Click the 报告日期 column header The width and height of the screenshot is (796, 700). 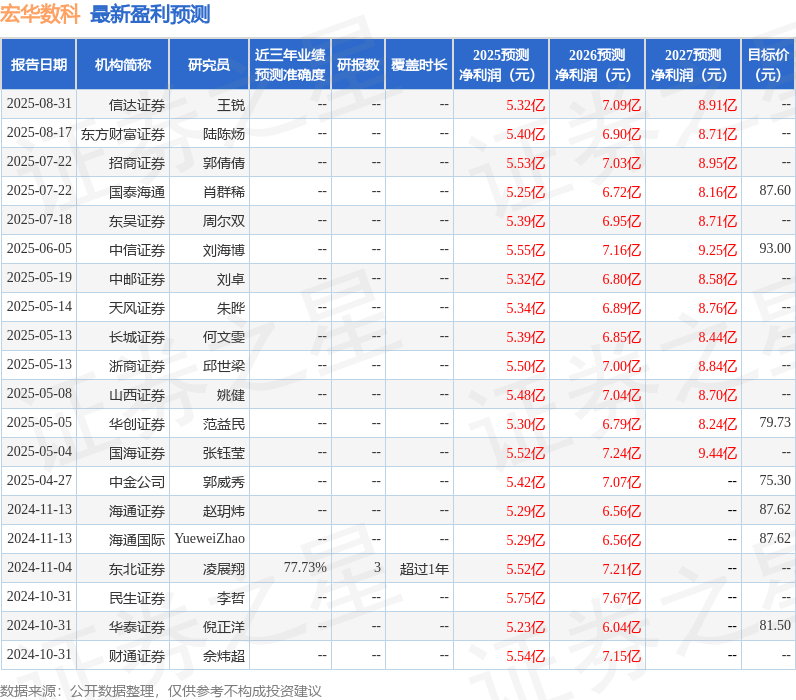click(39, 65)
